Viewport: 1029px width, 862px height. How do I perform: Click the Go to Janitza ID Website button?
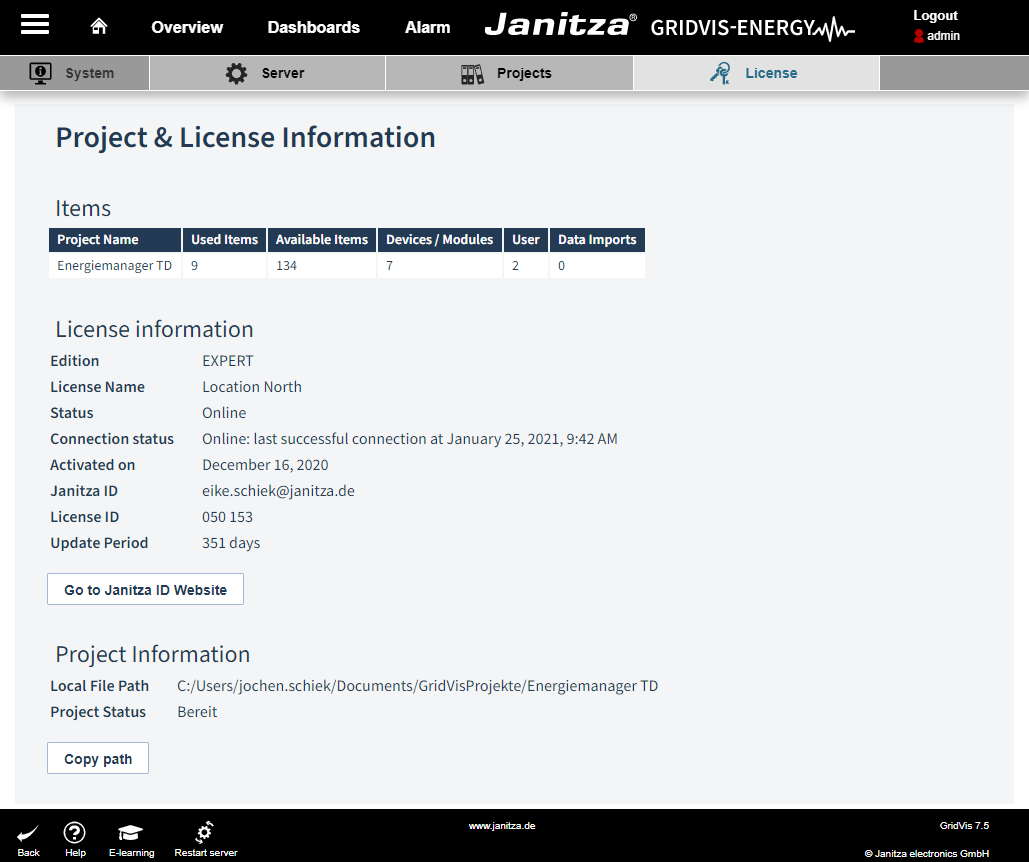tap(144, 588)
